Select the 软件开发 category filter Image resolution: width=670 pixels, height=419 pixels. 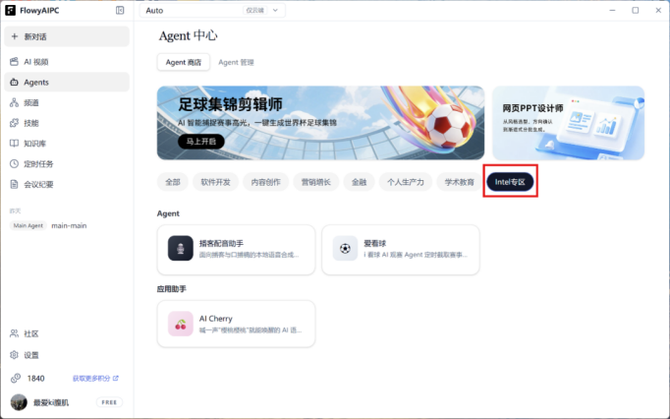(x=215, y=182)
